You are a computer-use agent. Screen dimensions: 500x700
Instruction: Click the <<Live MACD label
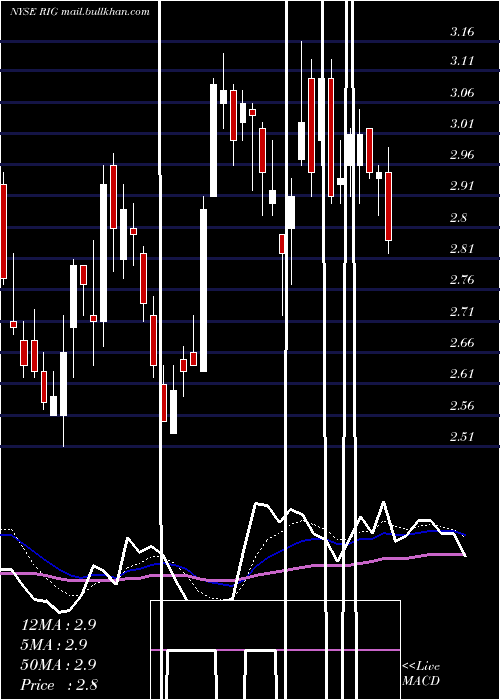click(x=421, y=673)
